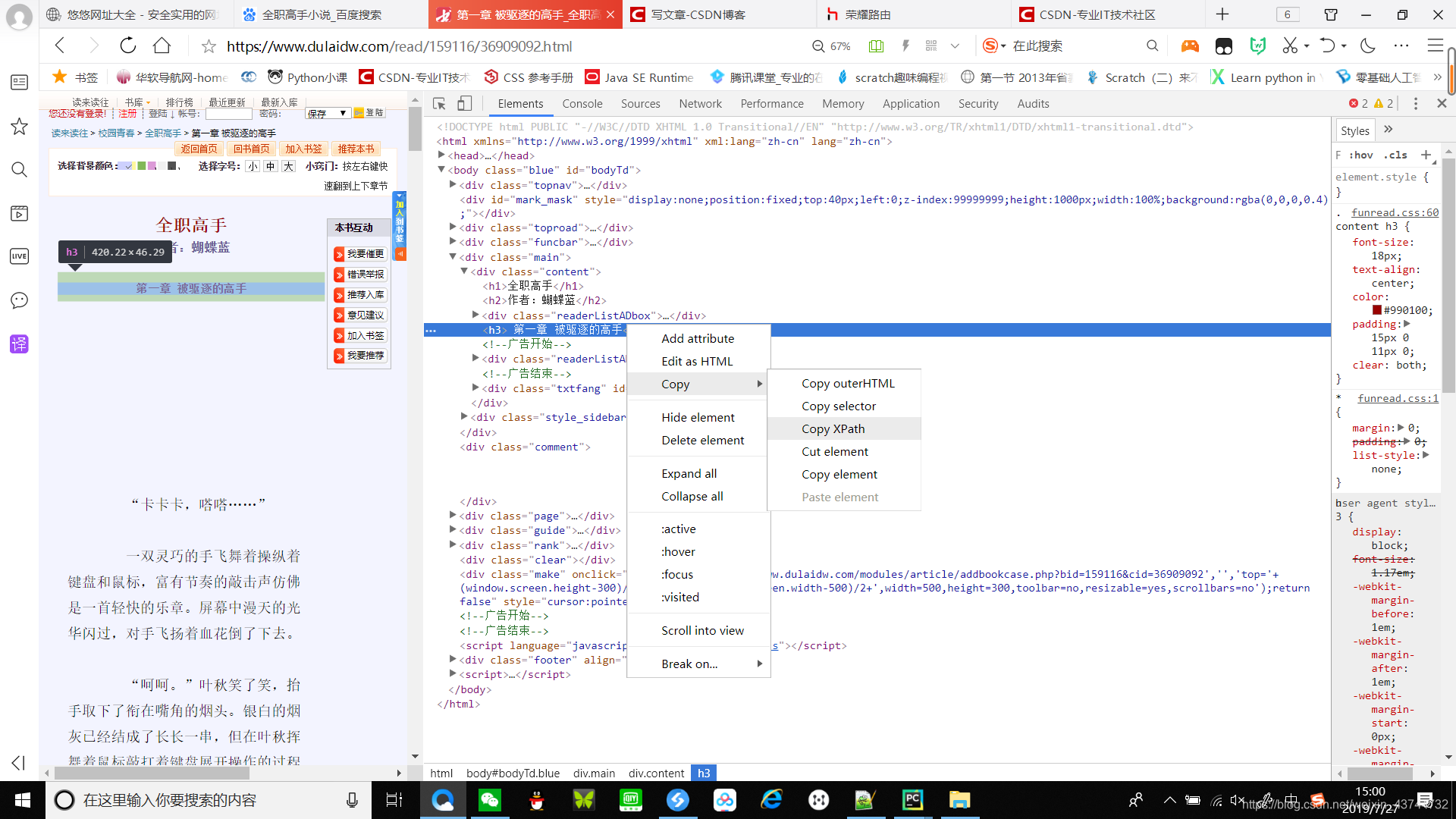Open the sidebar chat bubble icon
The image size is (1456, 819).
(x=19, y=300)
